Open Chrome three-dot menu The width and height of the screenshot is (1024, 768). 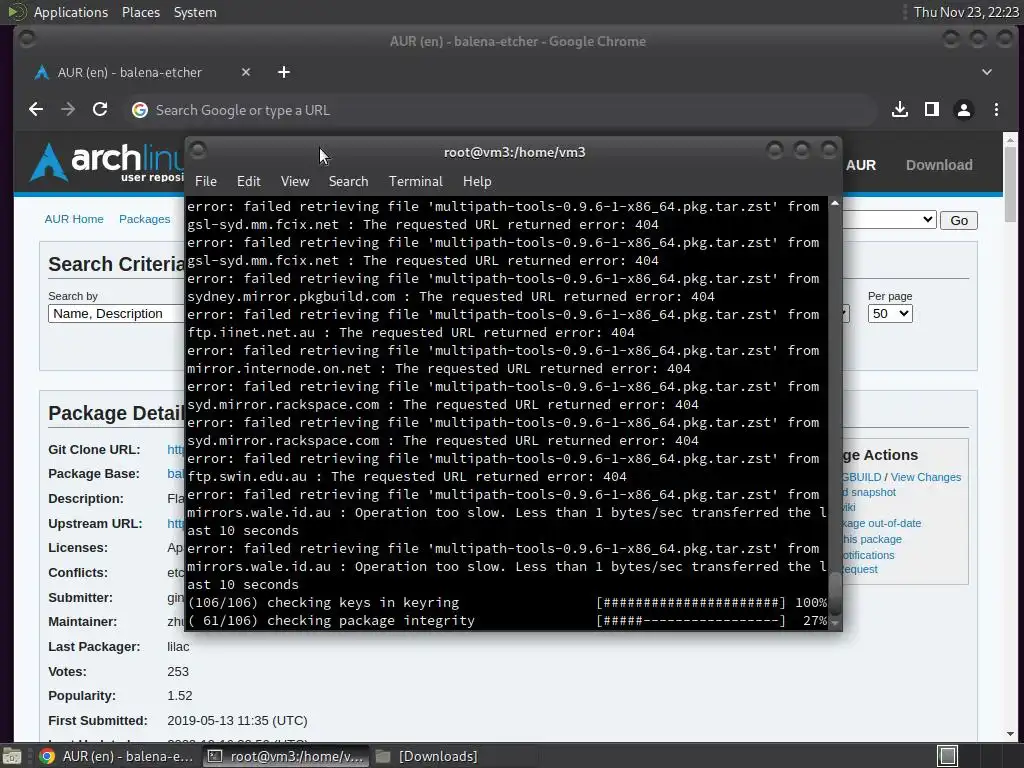pyautogui.click(x=996, y=110)
